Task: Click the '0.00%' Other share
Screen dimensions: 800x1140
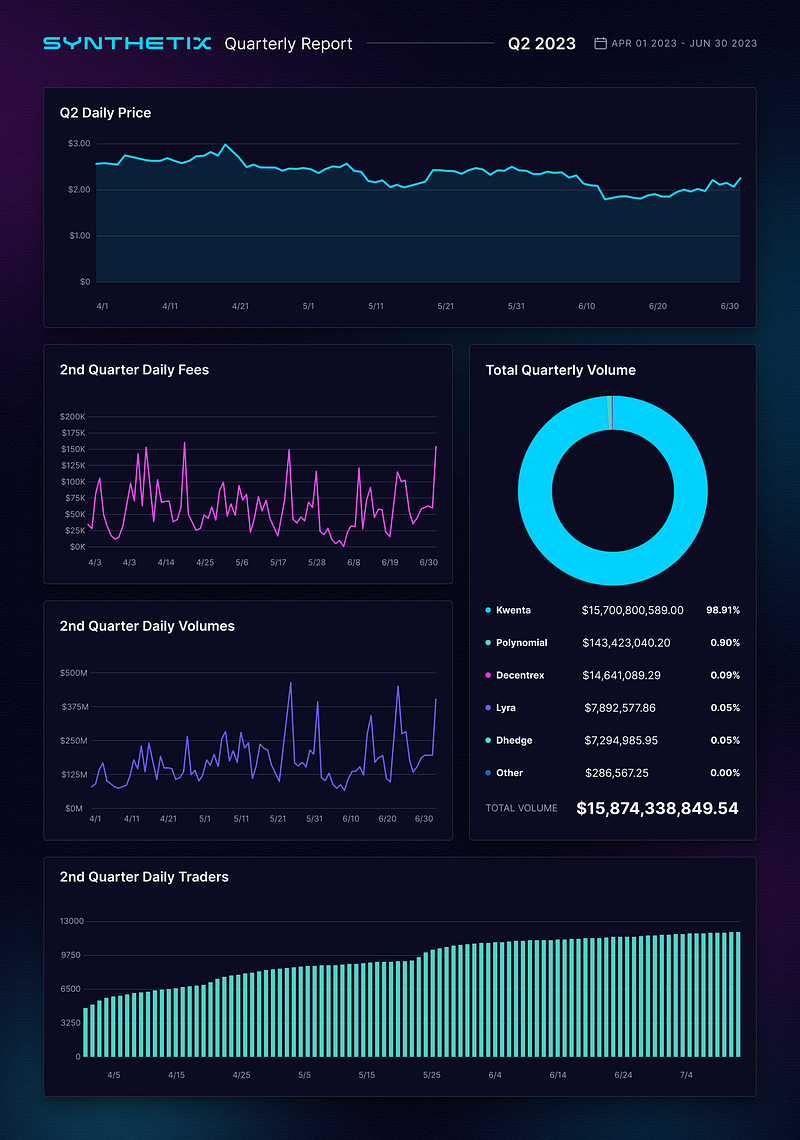Action: [725, 773]
